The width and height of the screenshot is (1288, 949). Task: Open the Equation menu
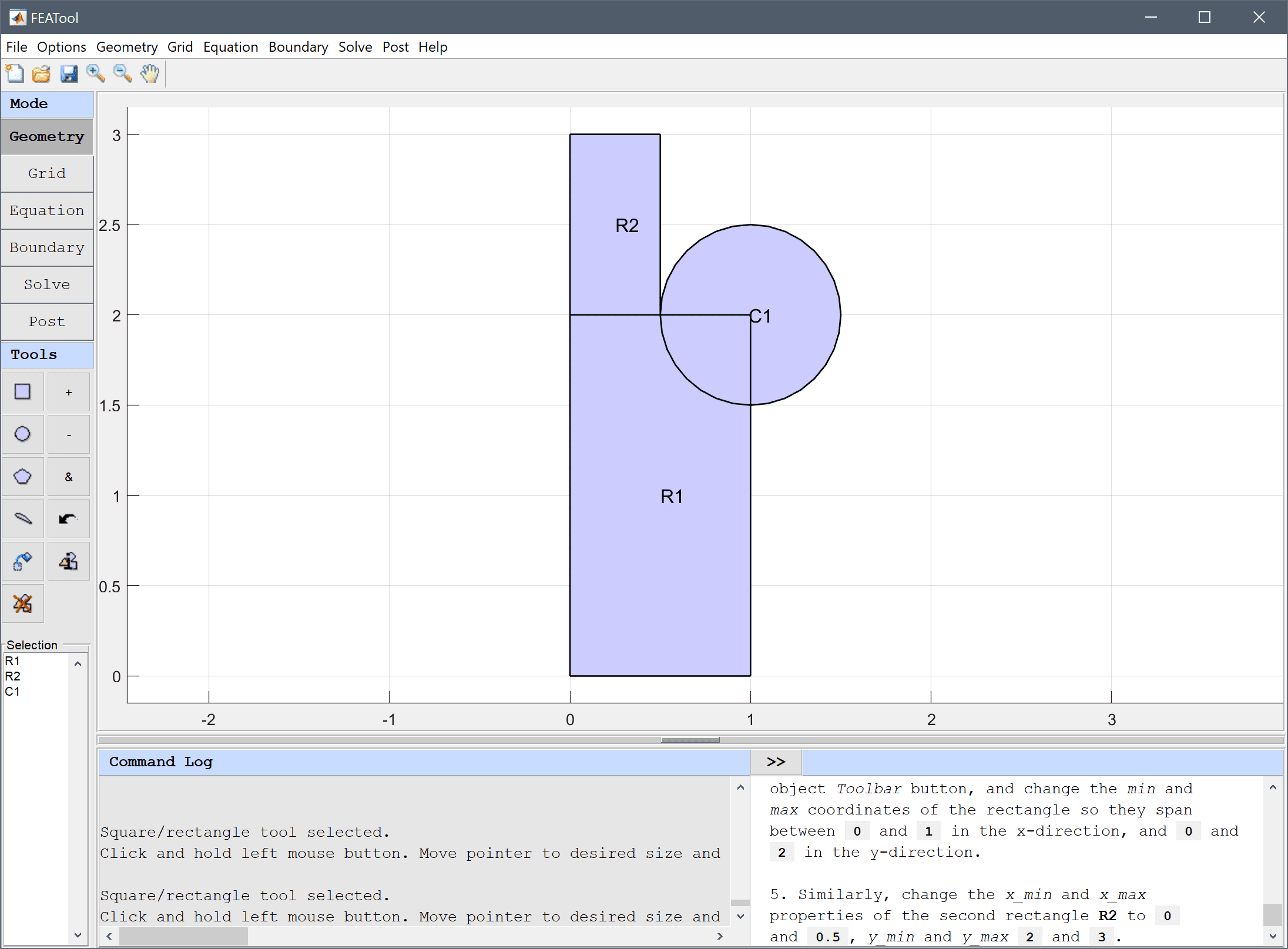[x=231, y=47]
